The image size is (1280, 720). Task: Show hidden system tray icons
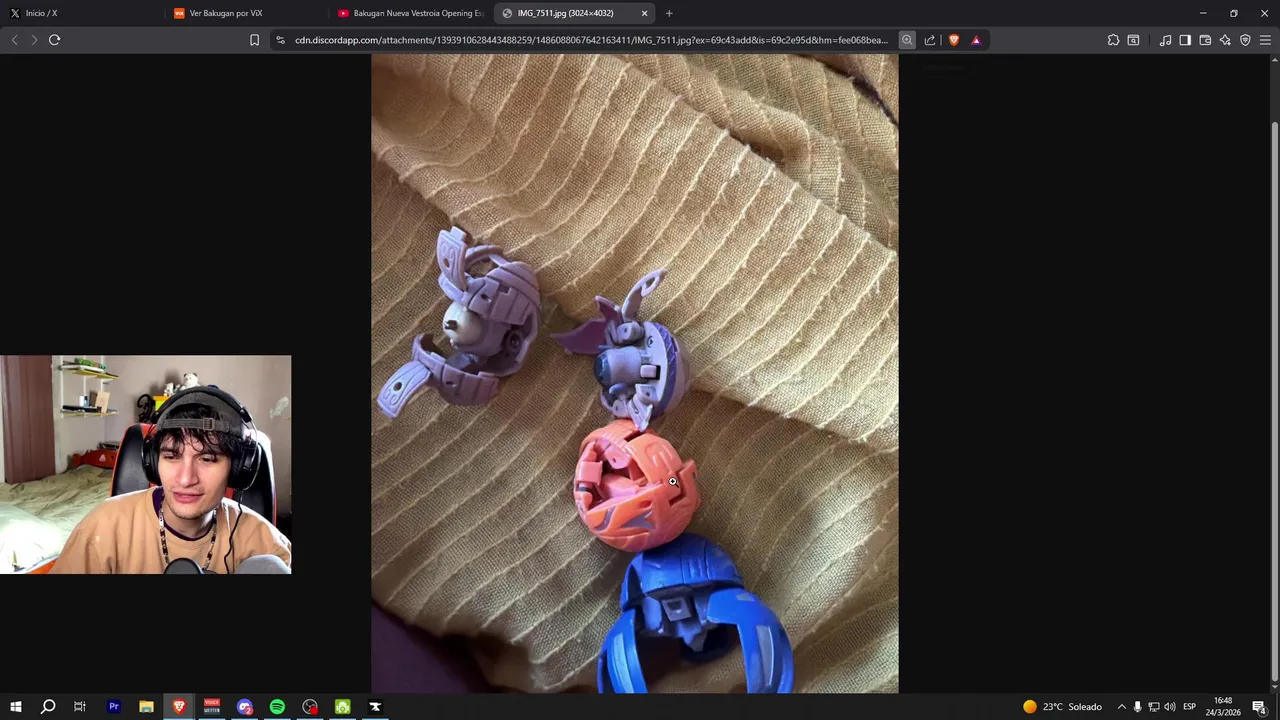[x=1121, y=706]
